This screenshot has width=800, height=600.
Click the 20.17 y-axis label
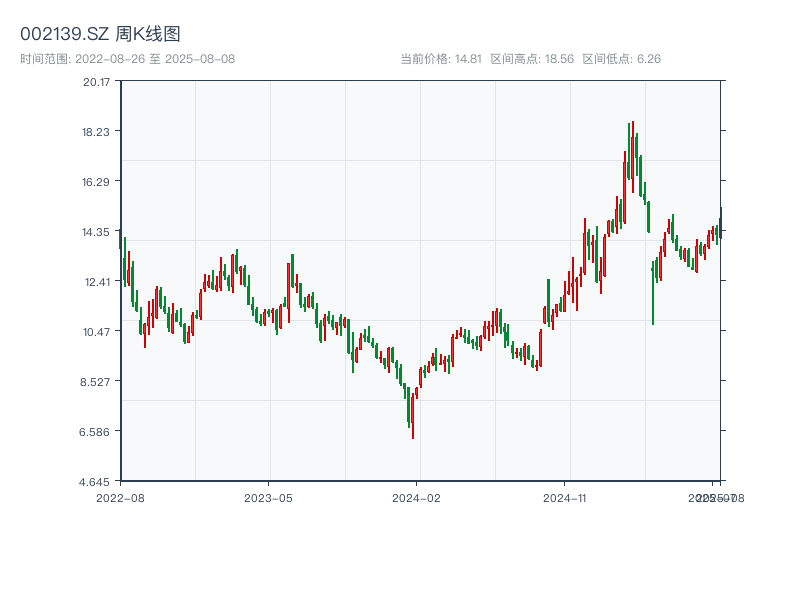(x=97, y=82)
